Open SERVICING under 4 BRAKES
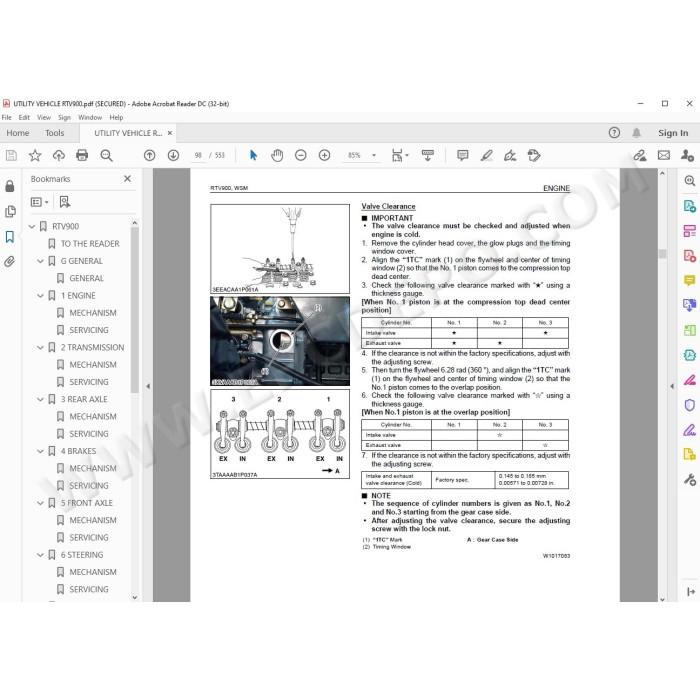Screen dimensions: 700x700 point(89,485)
